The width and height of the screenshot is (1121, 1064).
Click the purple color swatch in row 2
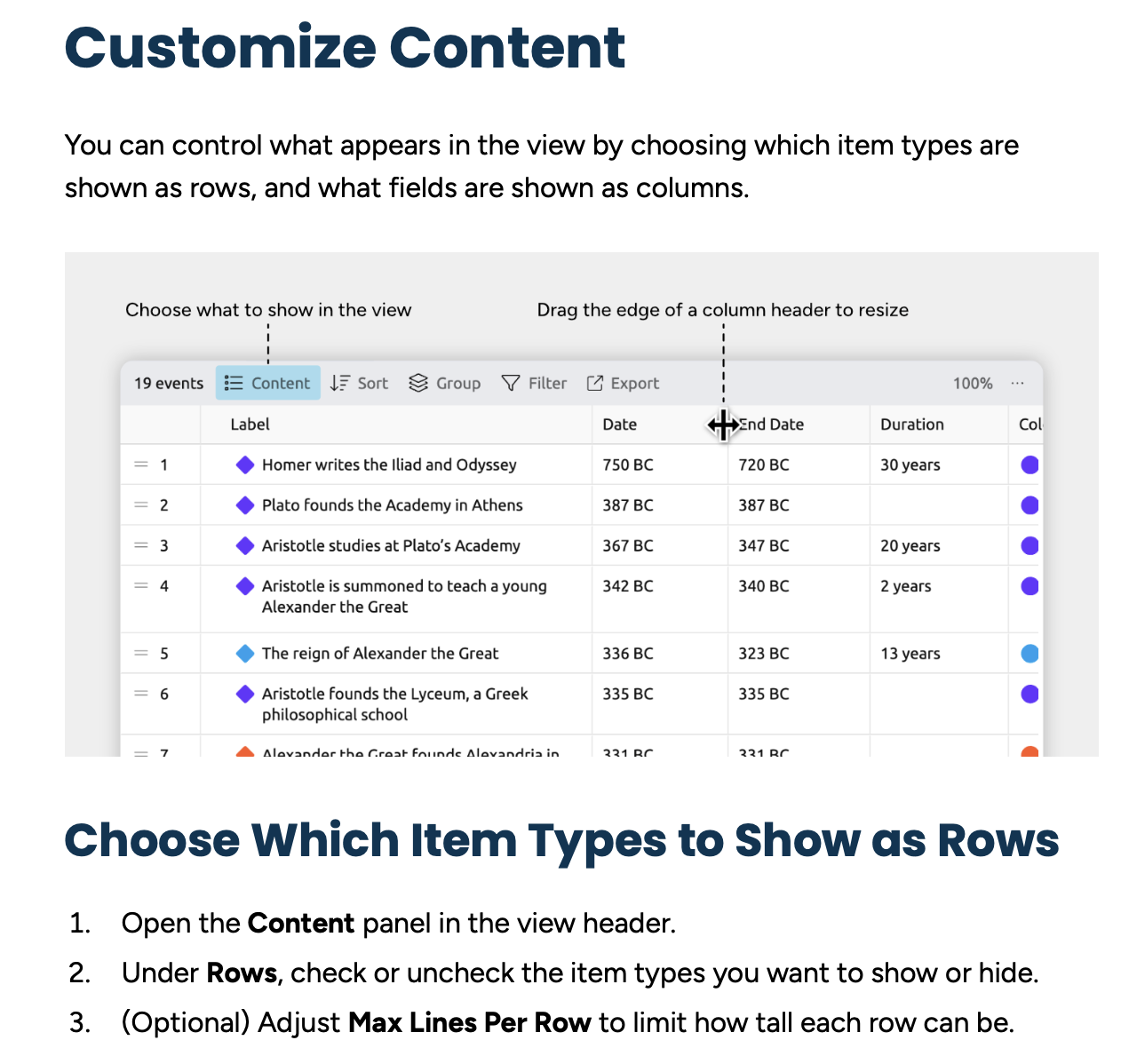[x=1030, y=505]
